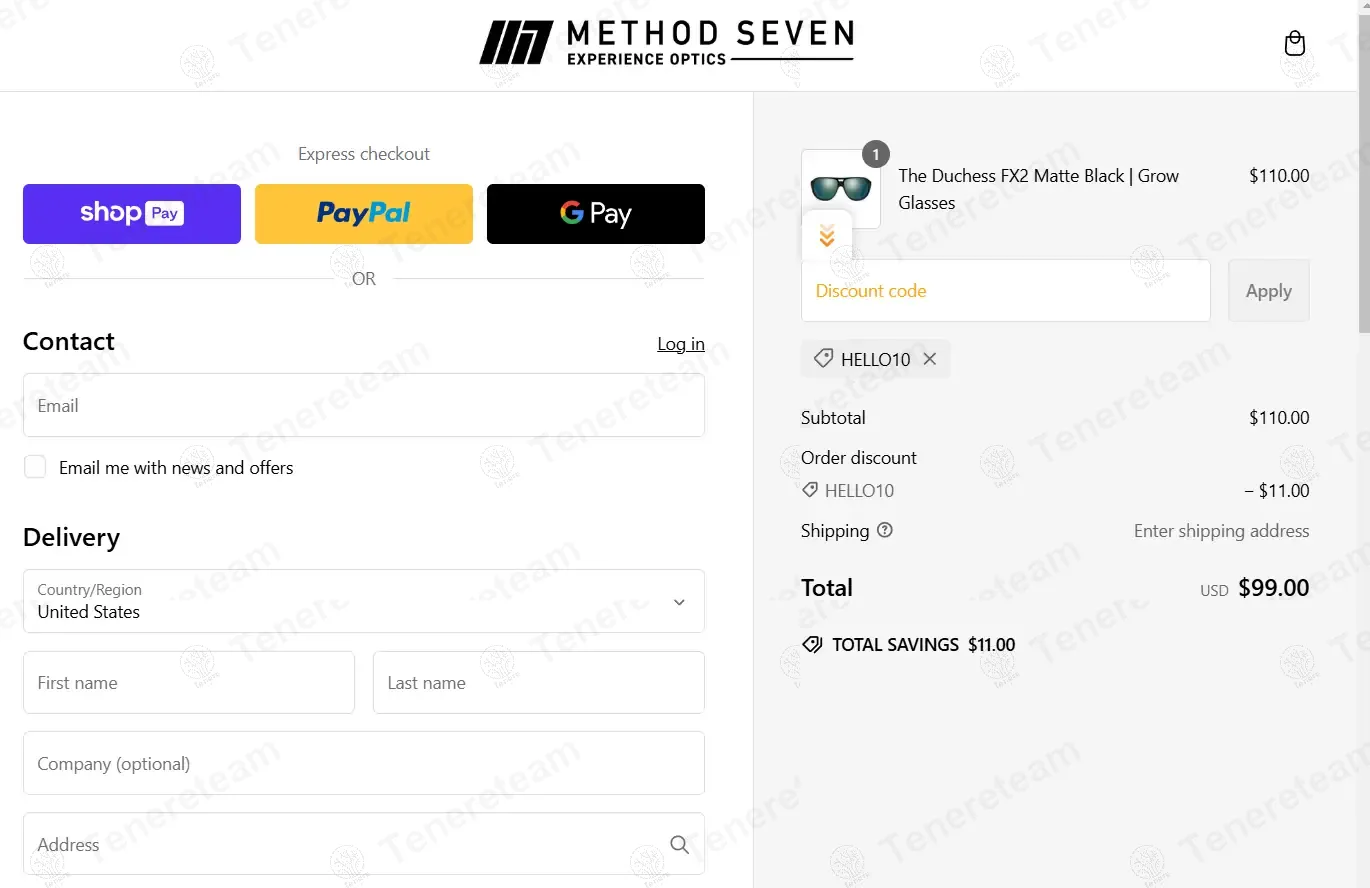
Task: Click the HELLO10 order discount tag icon
Action: point(810,491)
